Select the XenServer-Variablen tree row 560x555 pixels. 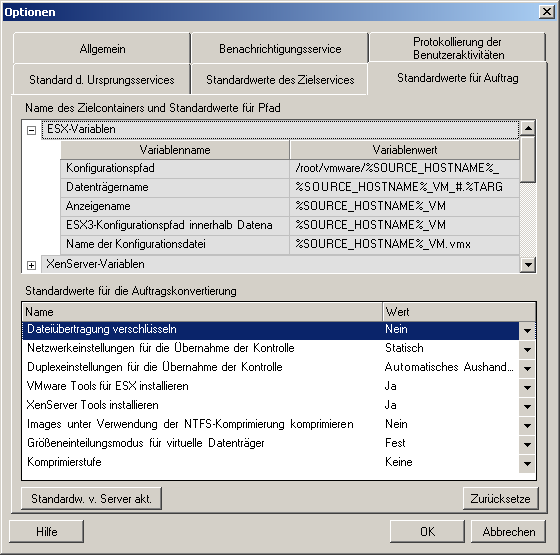pyautogui.click(x=280, y=264)
